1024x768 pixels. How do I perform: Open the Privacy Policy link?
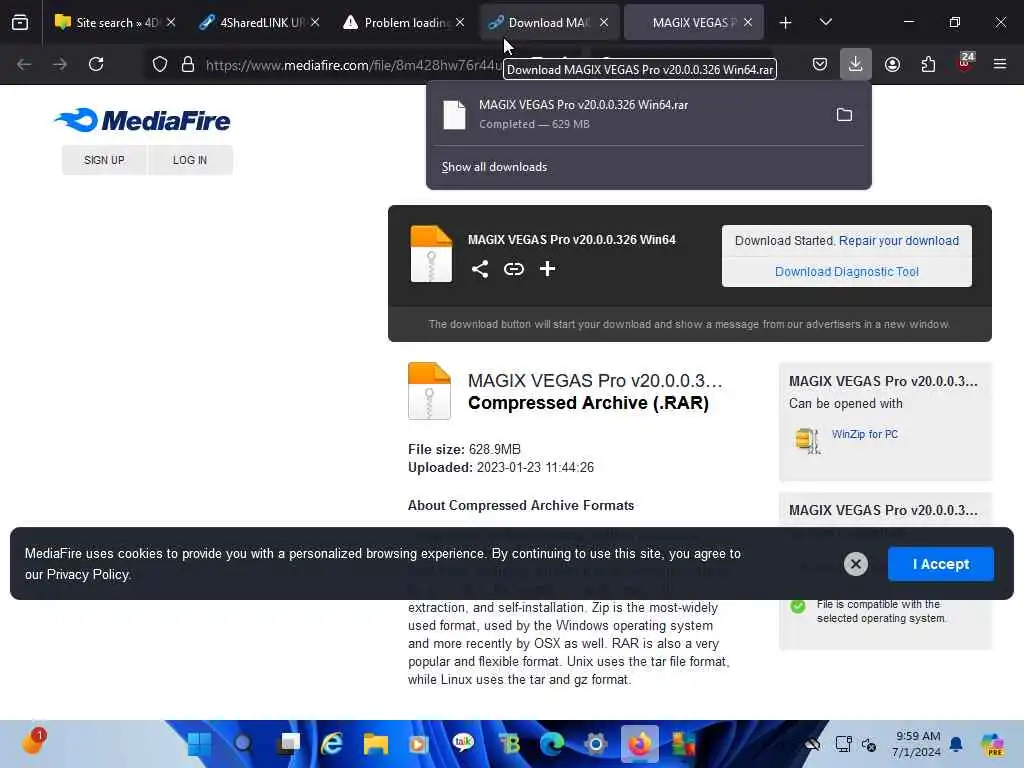click(x=88, y=575)
